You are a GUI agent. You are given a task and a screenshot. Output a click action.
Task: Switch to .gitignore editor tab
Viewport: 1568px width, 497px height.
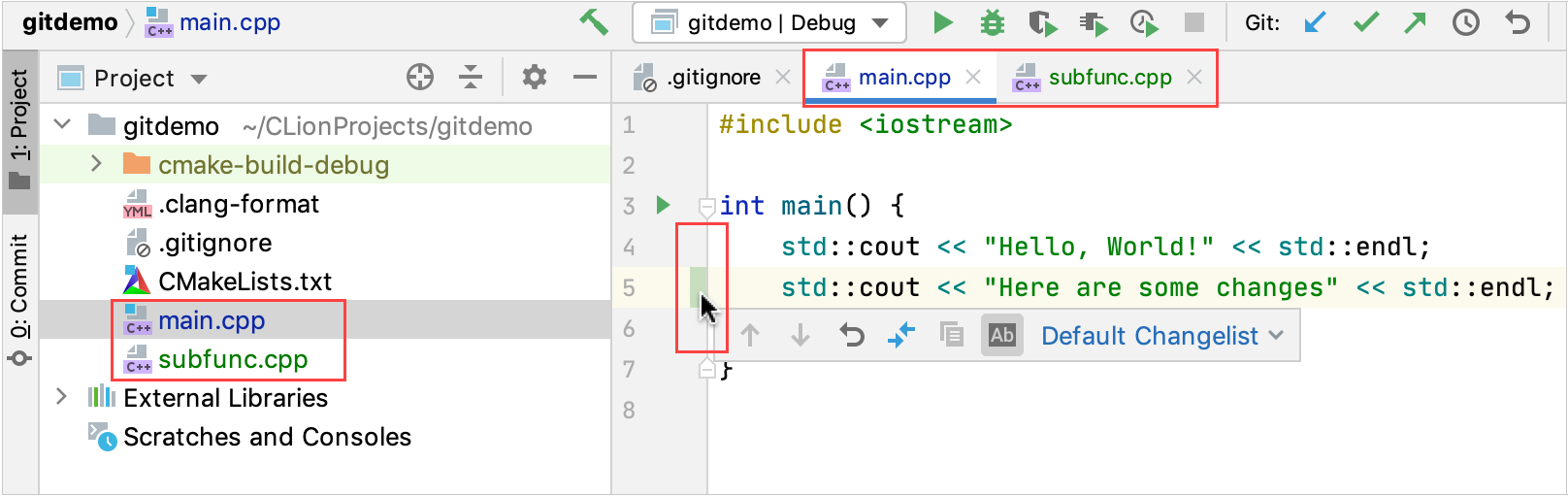click(713, 78)
